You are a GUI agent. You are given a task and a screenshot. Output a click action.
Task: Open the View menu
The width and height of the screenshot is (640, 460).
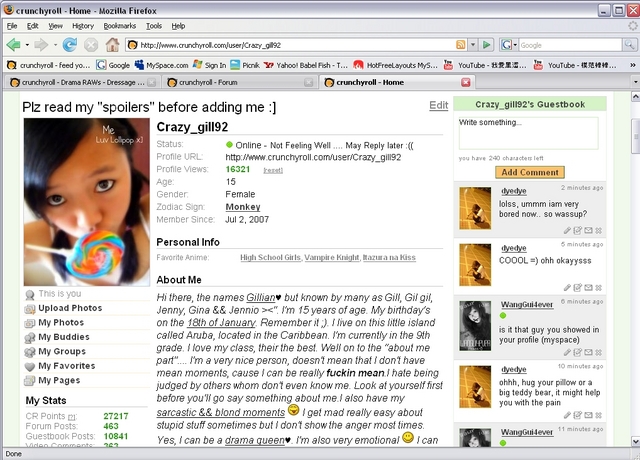click(56, 26)
